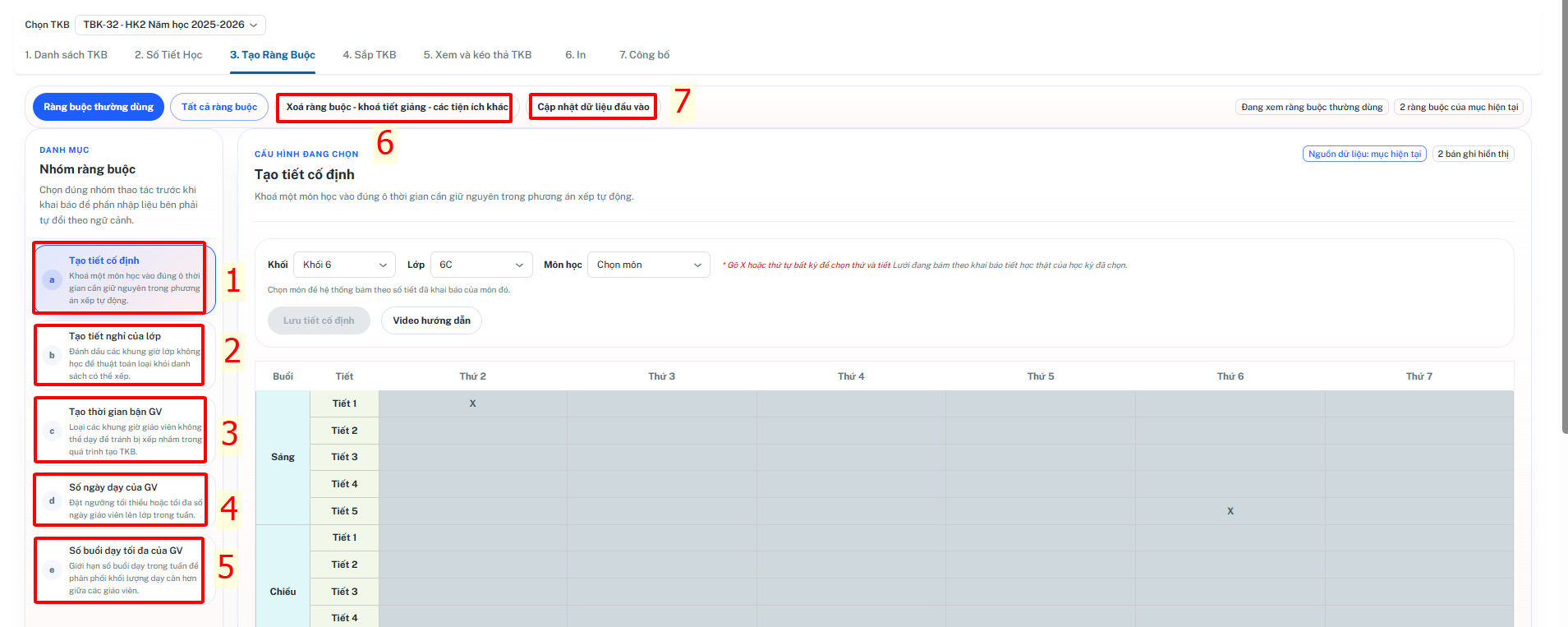The width and height of the screenshot is (1568, 627).
Task: Select the 3. Tạo Ràng Buộc tab
Action: 273,55
